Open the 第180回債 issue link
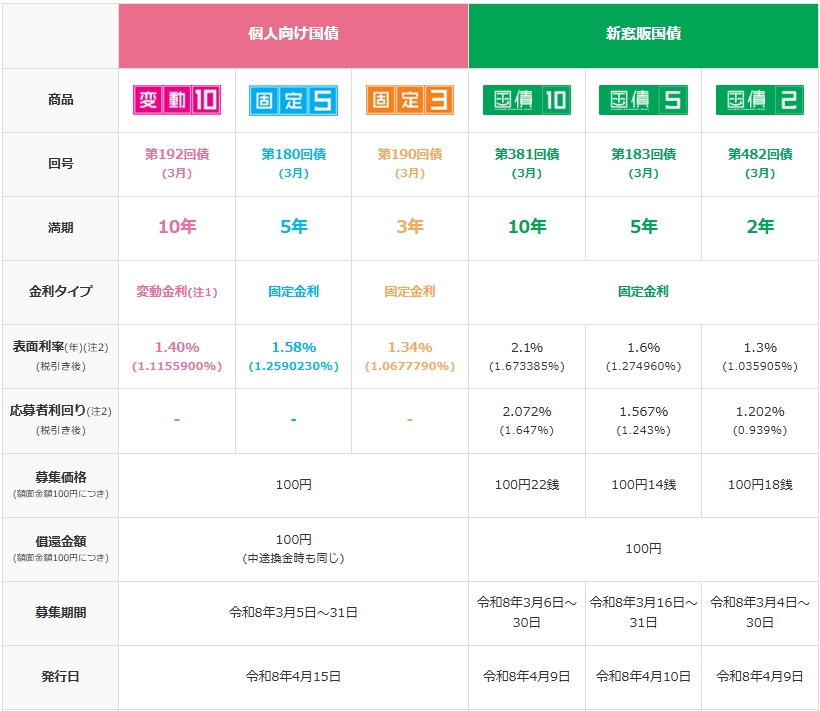The image size is (820, 711). 293,155
